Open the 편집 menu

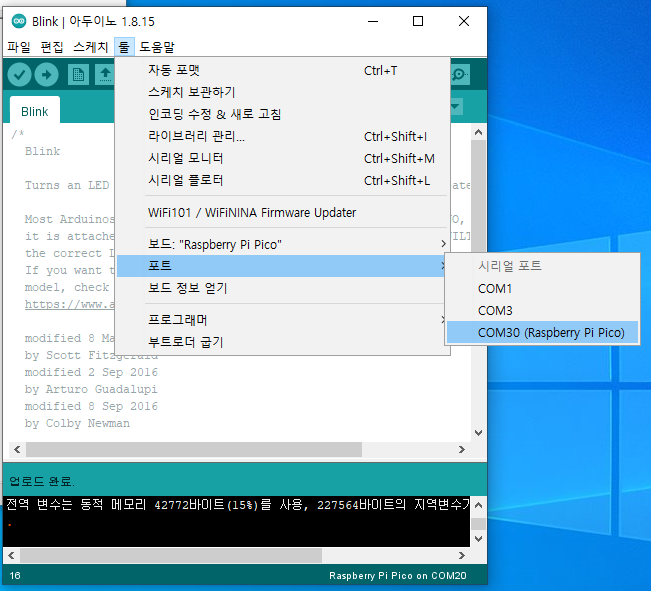pyautogui.click(x=52, y=47)
